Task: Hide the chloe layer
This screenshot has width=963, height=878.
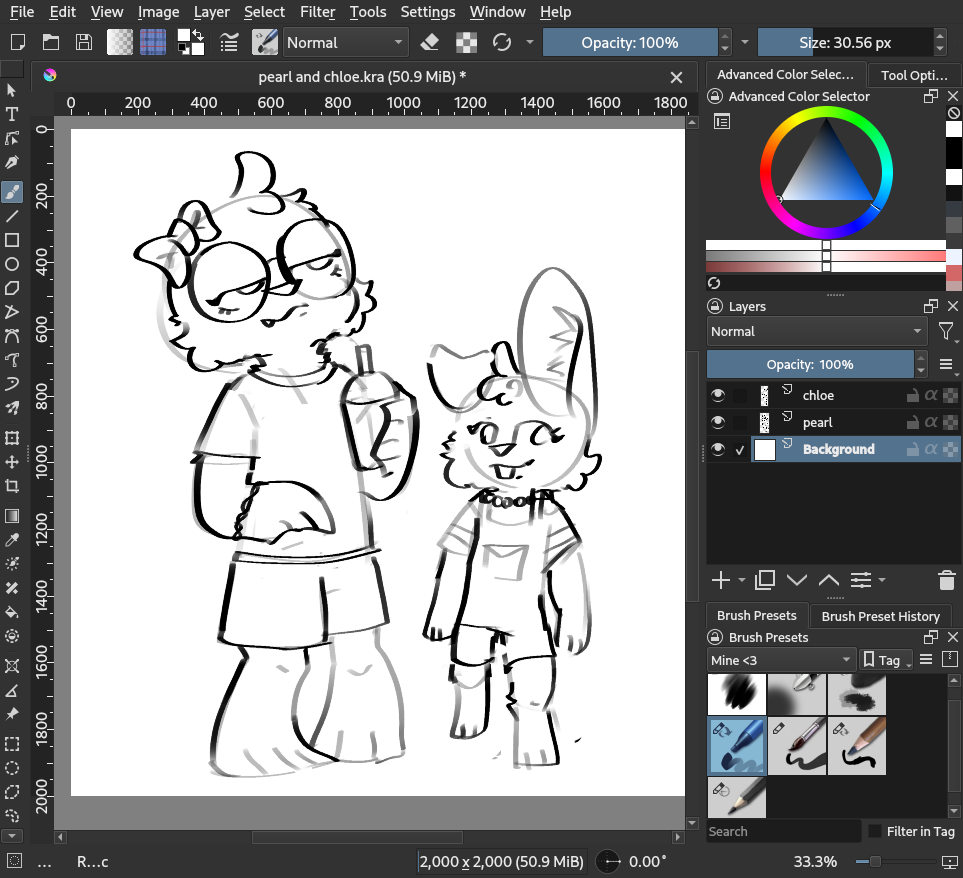Action: pos(717,394)
